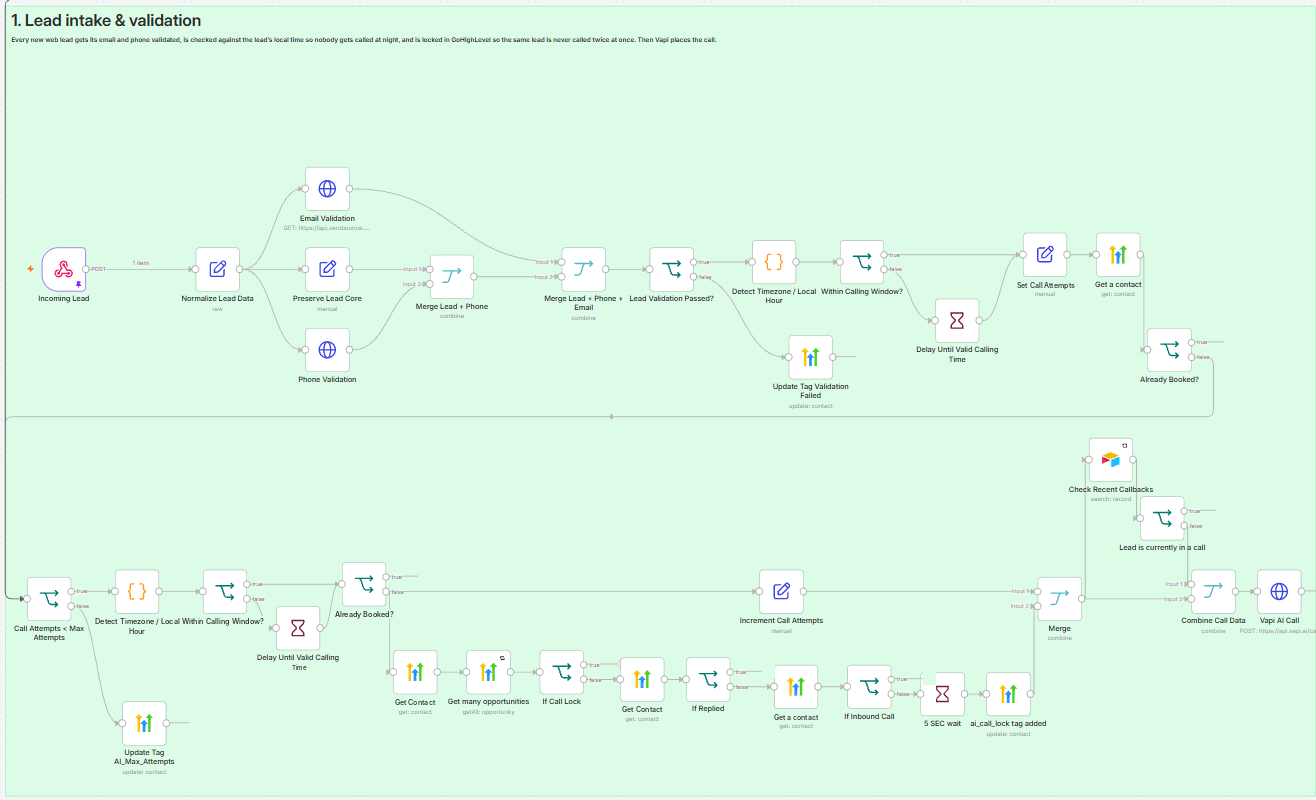Click the Merge Lead + Phone + Email node

point(584,269)
